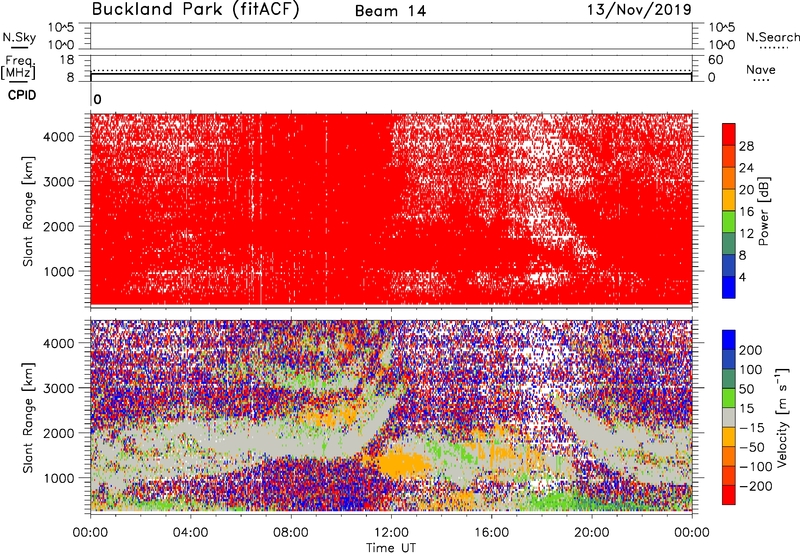Click the -100 label on Velocity colorbar
Viewport: 800px width, 554px height.
pyautogui.click(x=755, y=467)
